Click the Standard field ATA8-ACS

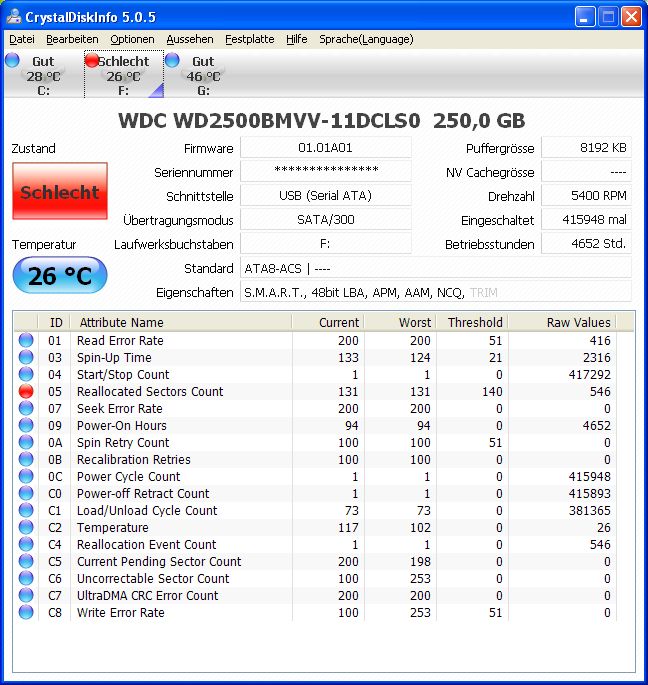(x=436, y=268)
